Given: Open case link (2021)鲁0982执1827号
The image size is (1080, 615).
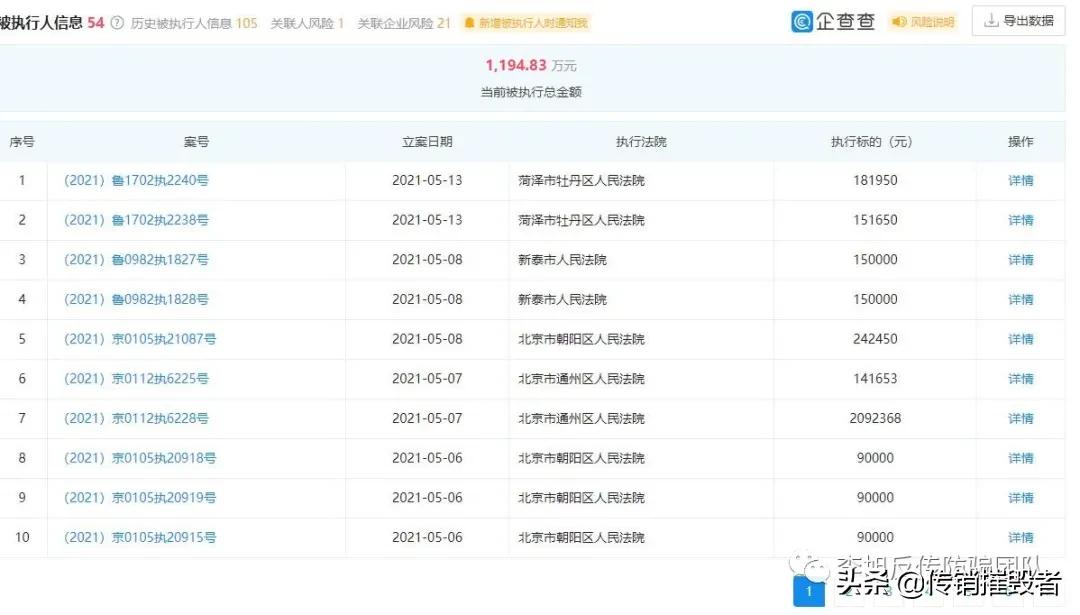Looking at the screenshot, I should 134,259.
